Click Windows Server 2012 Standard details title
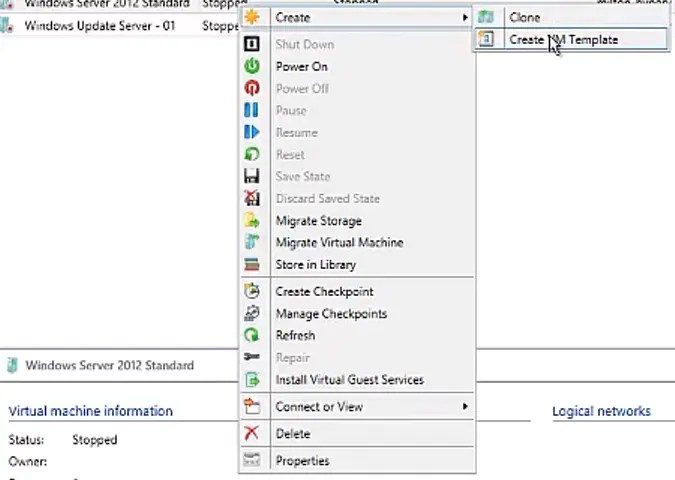The height and width of the screenshot is (480, 675). pos(109,365)
